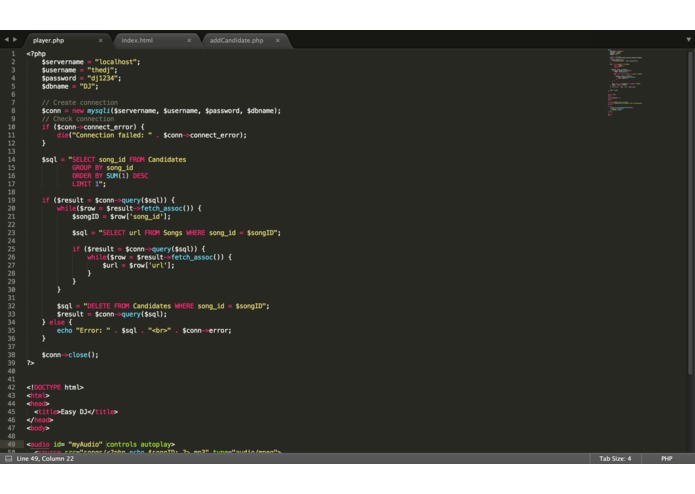The image size is (695, 494).
Task: Go to previous tab with left arrow
Action: click(x=7, y=39)
